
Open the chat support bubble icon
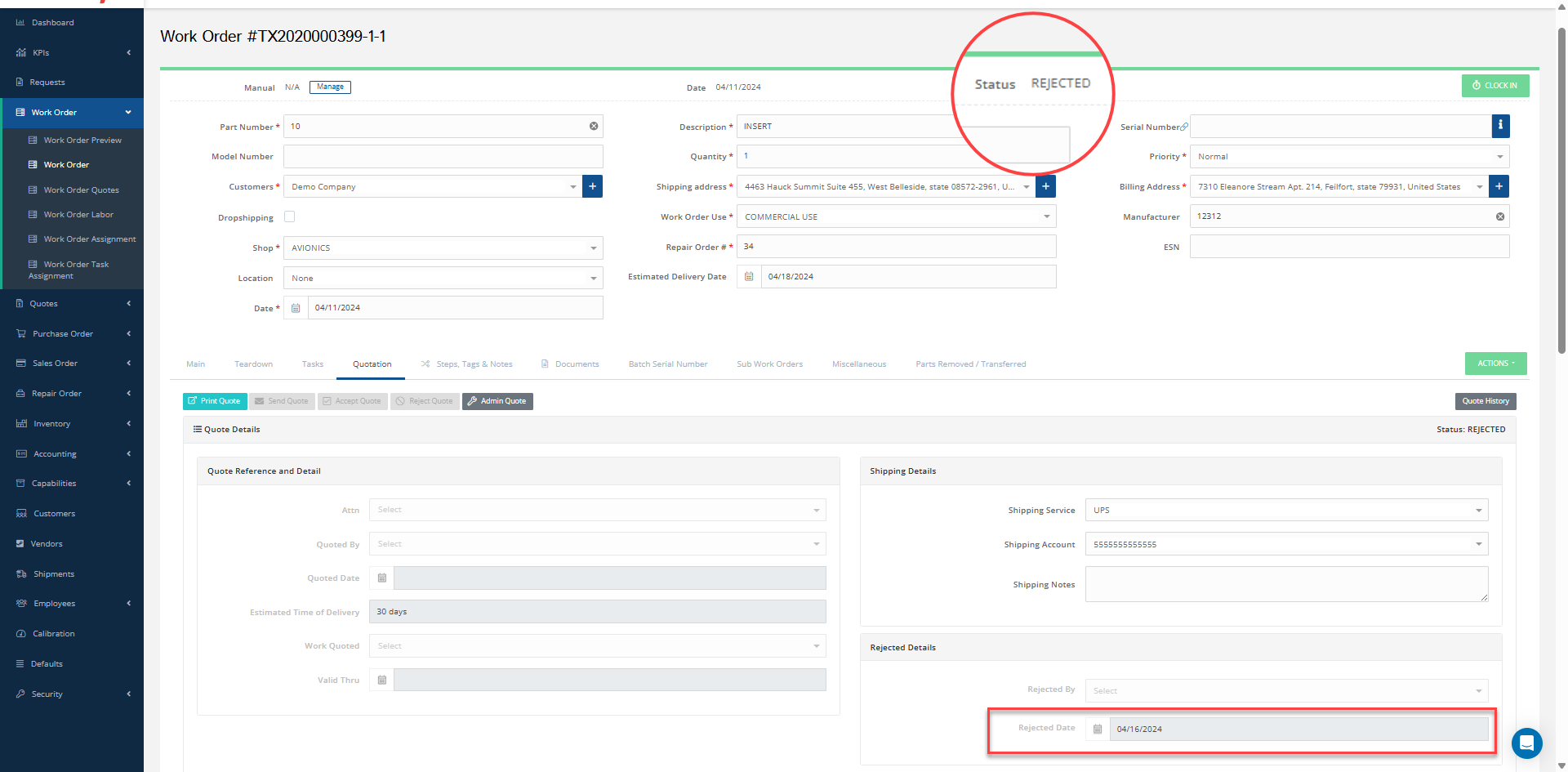click(x=1526, y=743)
